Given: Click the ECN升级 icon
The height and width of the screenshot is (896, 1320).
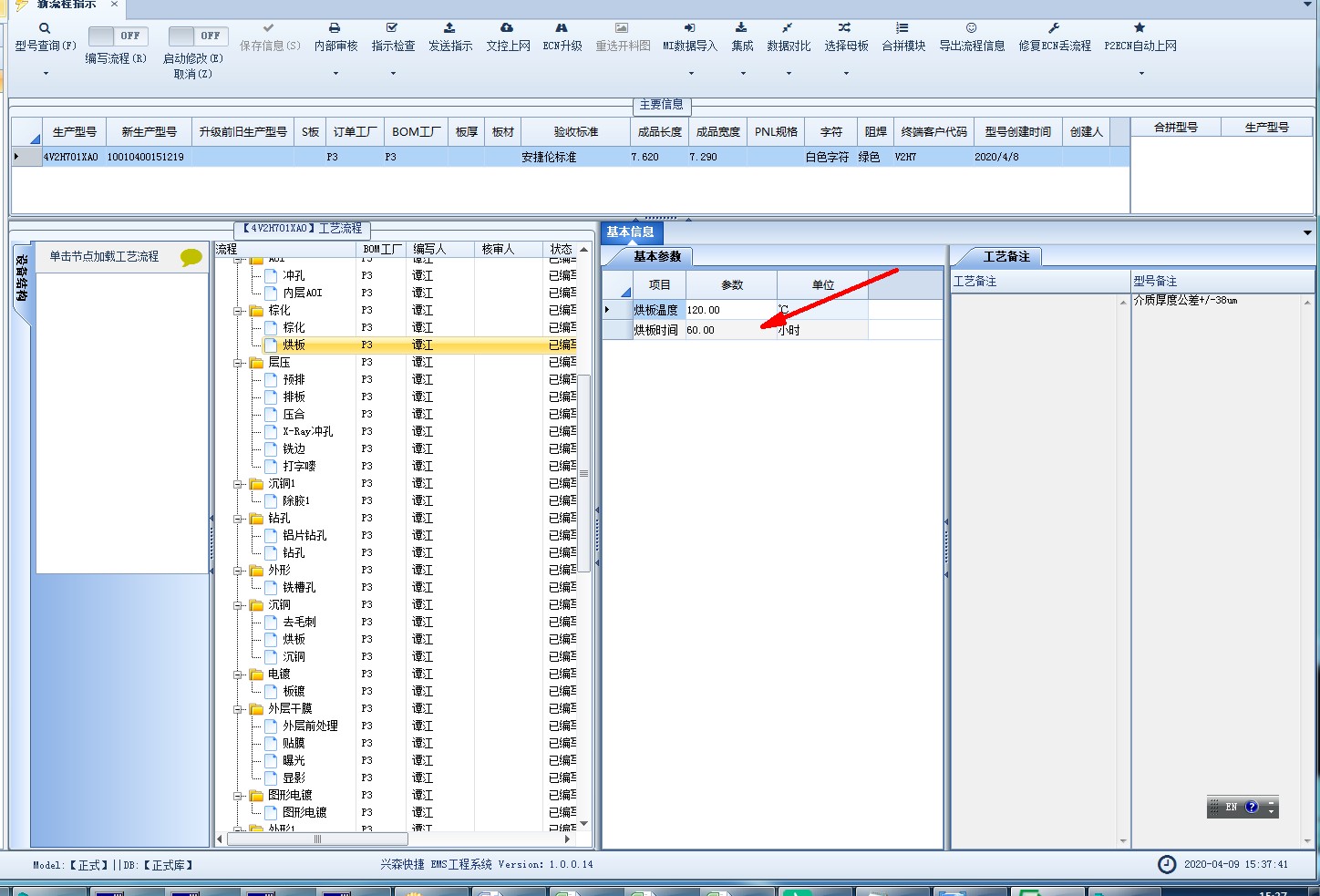Looking at the screenshot, I should pos(562,28).
